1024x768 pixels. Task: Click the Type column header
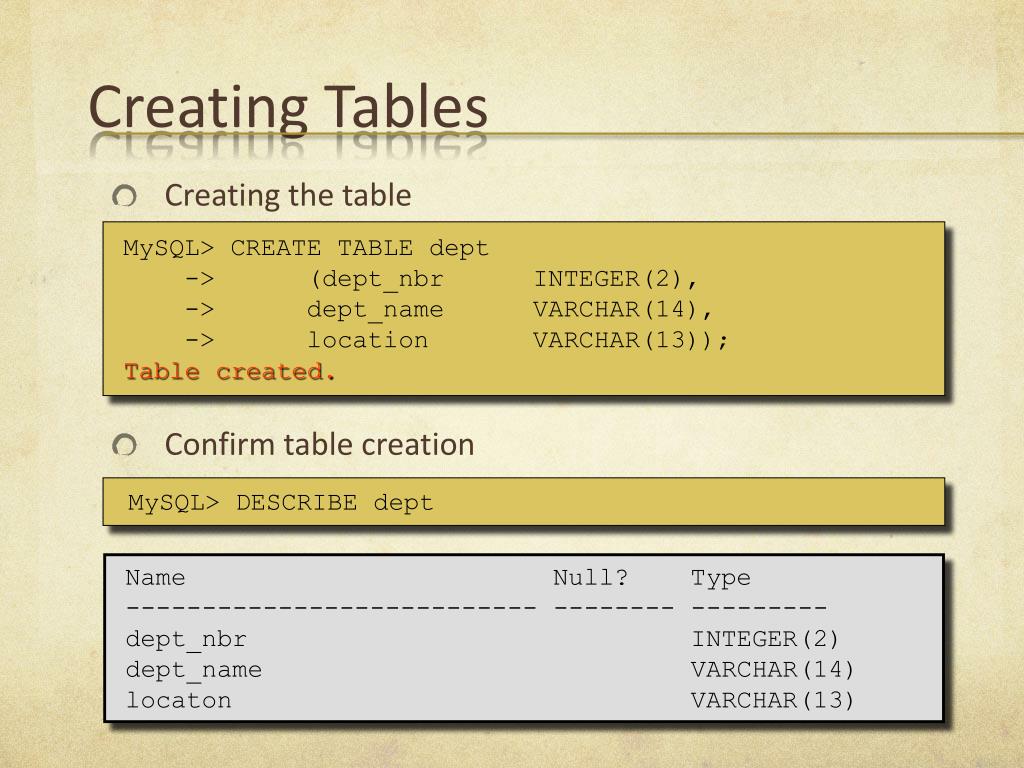[721, 578]
